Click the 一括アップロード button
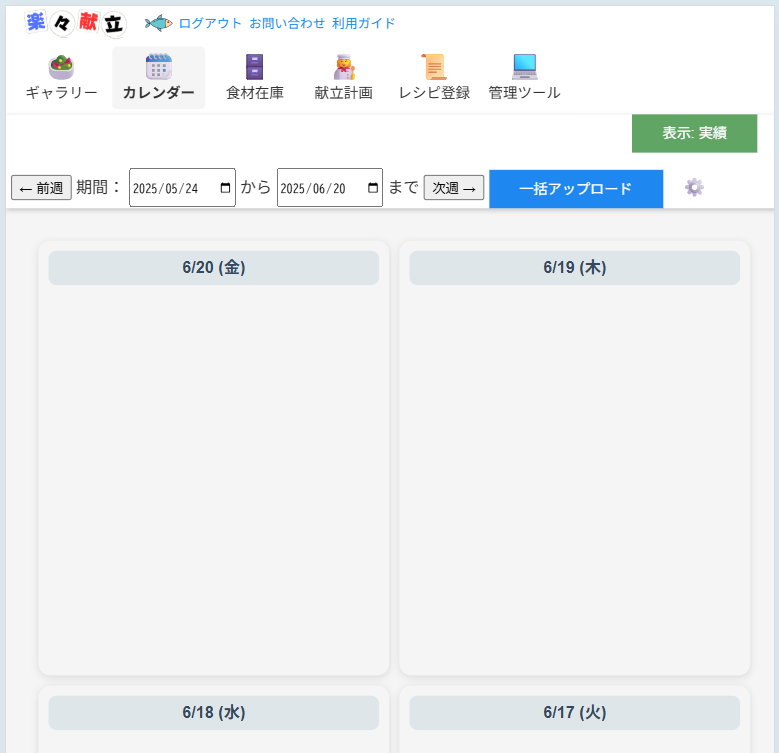Viewport: 779px width, 753px height. coord(576,189)
